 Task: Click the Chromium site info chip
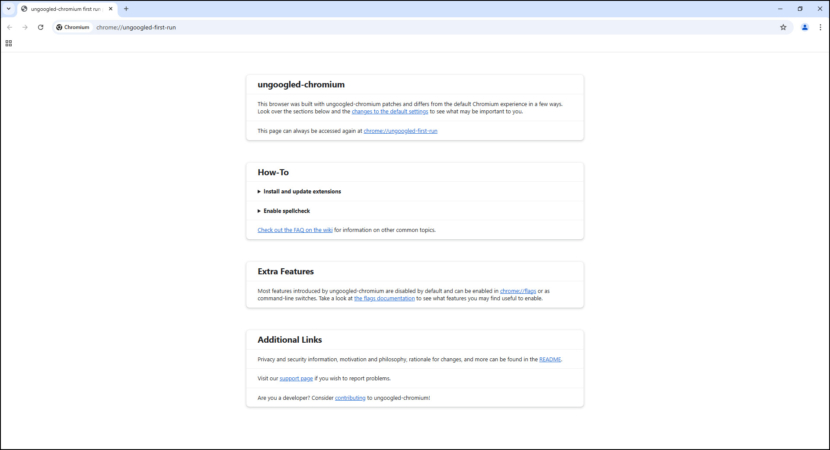point(73,27)
